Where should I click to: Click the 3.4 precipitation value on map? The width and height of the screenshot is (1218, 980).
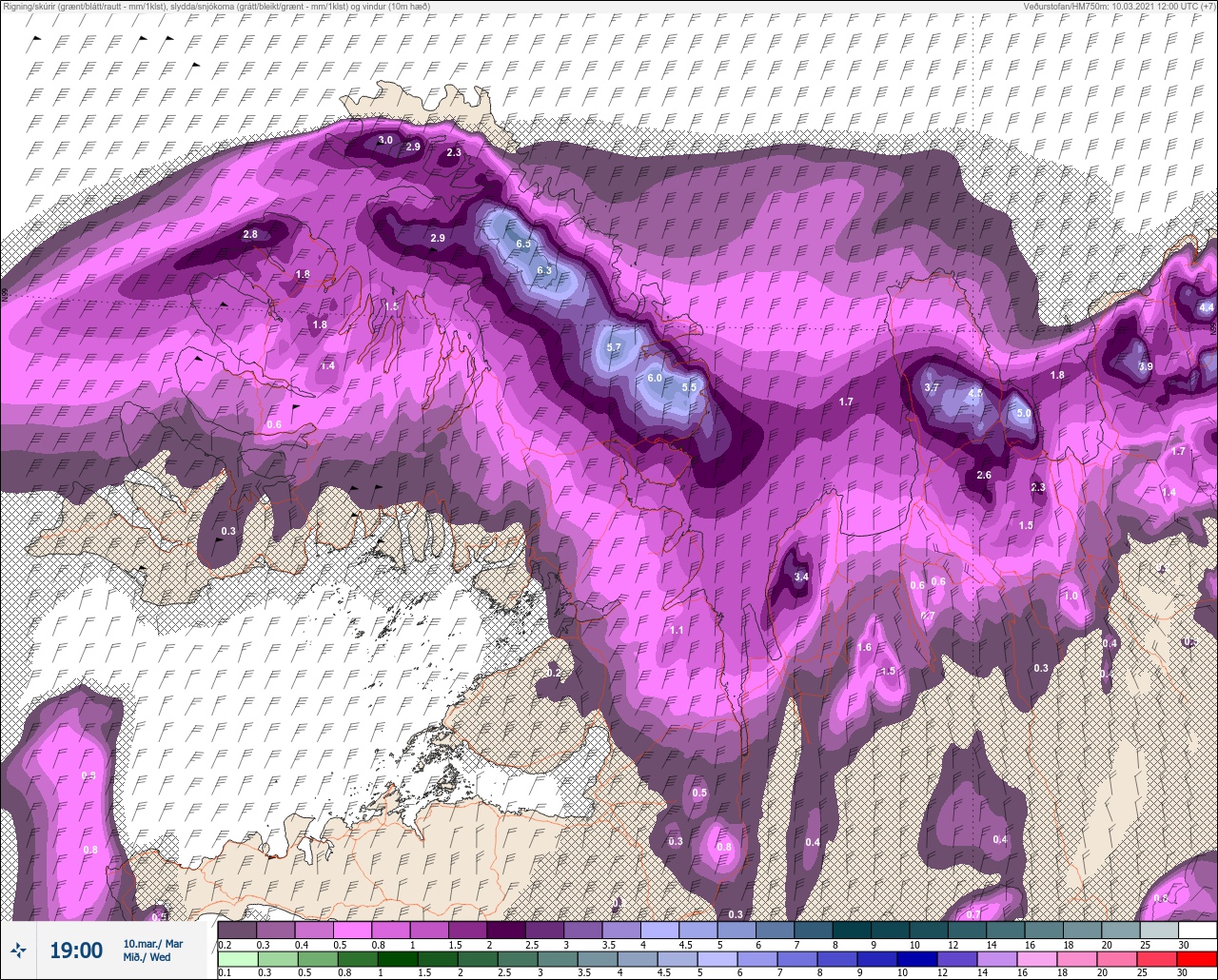(801, 577)
